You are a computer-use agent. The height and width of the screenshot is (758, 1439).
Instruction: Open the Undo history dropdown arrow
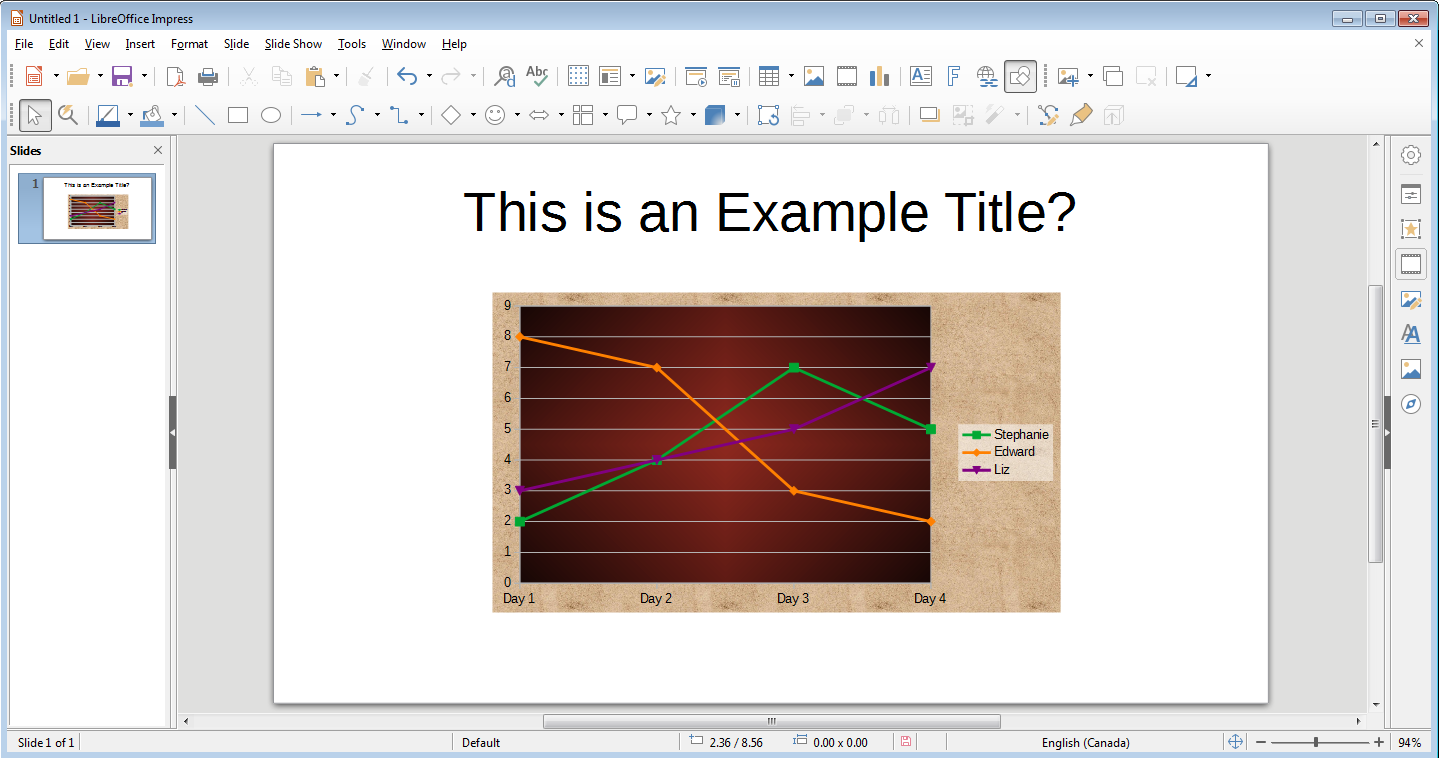tap(429, 76)
